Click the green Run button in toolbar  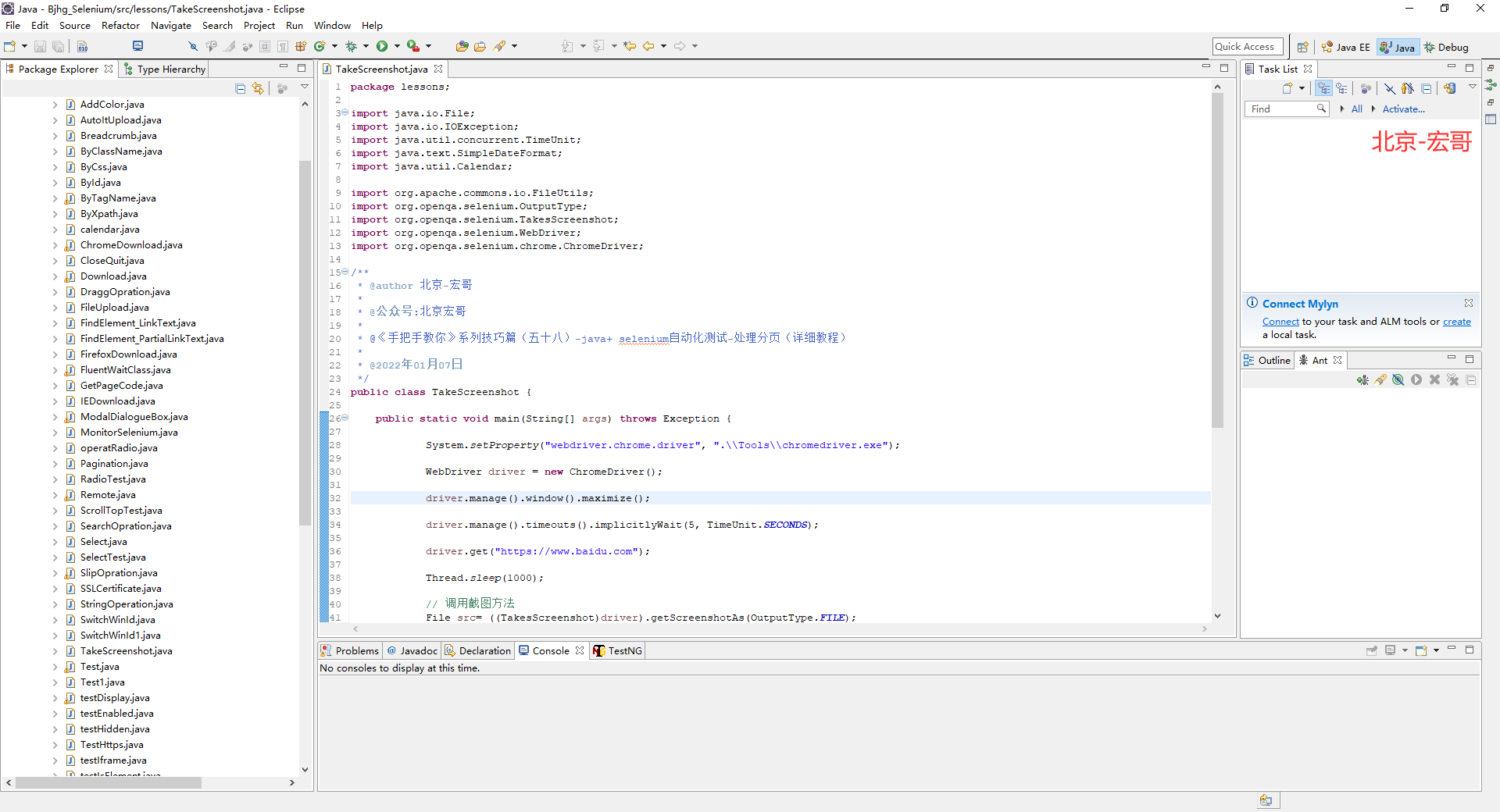click(x=382, y=47)
